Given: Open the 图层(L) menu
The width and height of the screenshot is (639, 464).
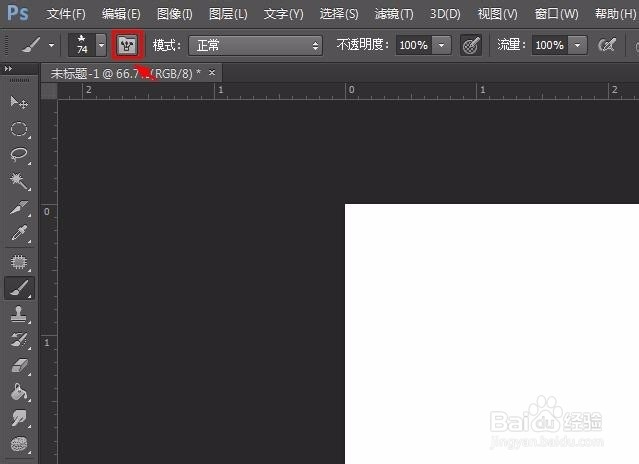Looking at the screenshot, I should [228, 14].
